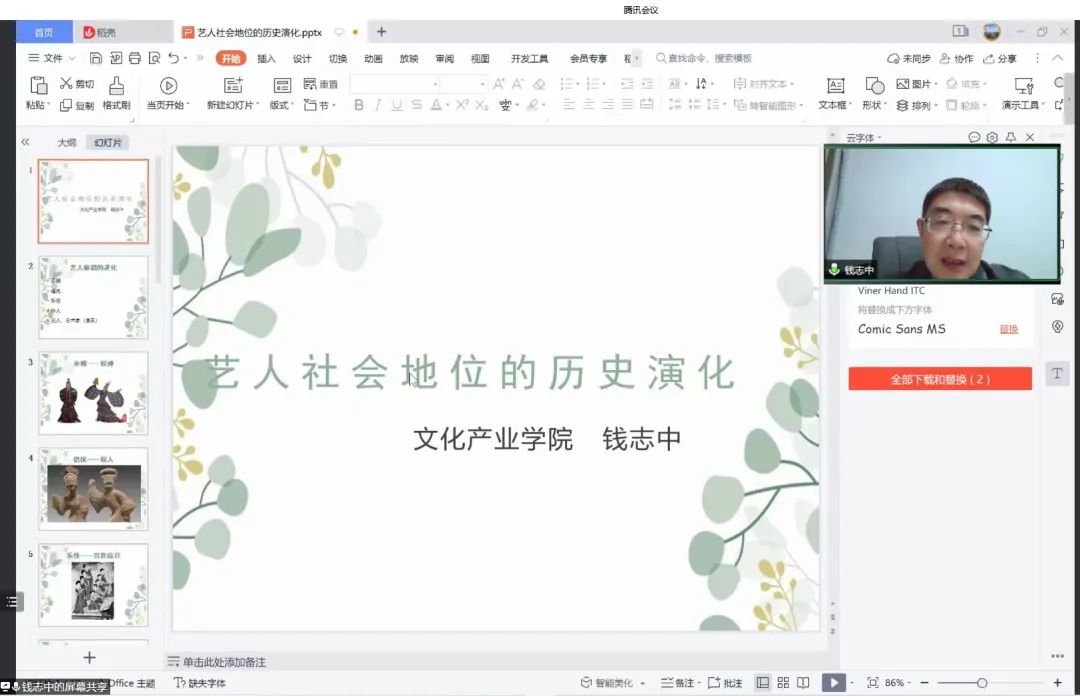Expand the Shapes (形状) dropdown
Viewport: 1080px width, 696px height.
point(875,93)
